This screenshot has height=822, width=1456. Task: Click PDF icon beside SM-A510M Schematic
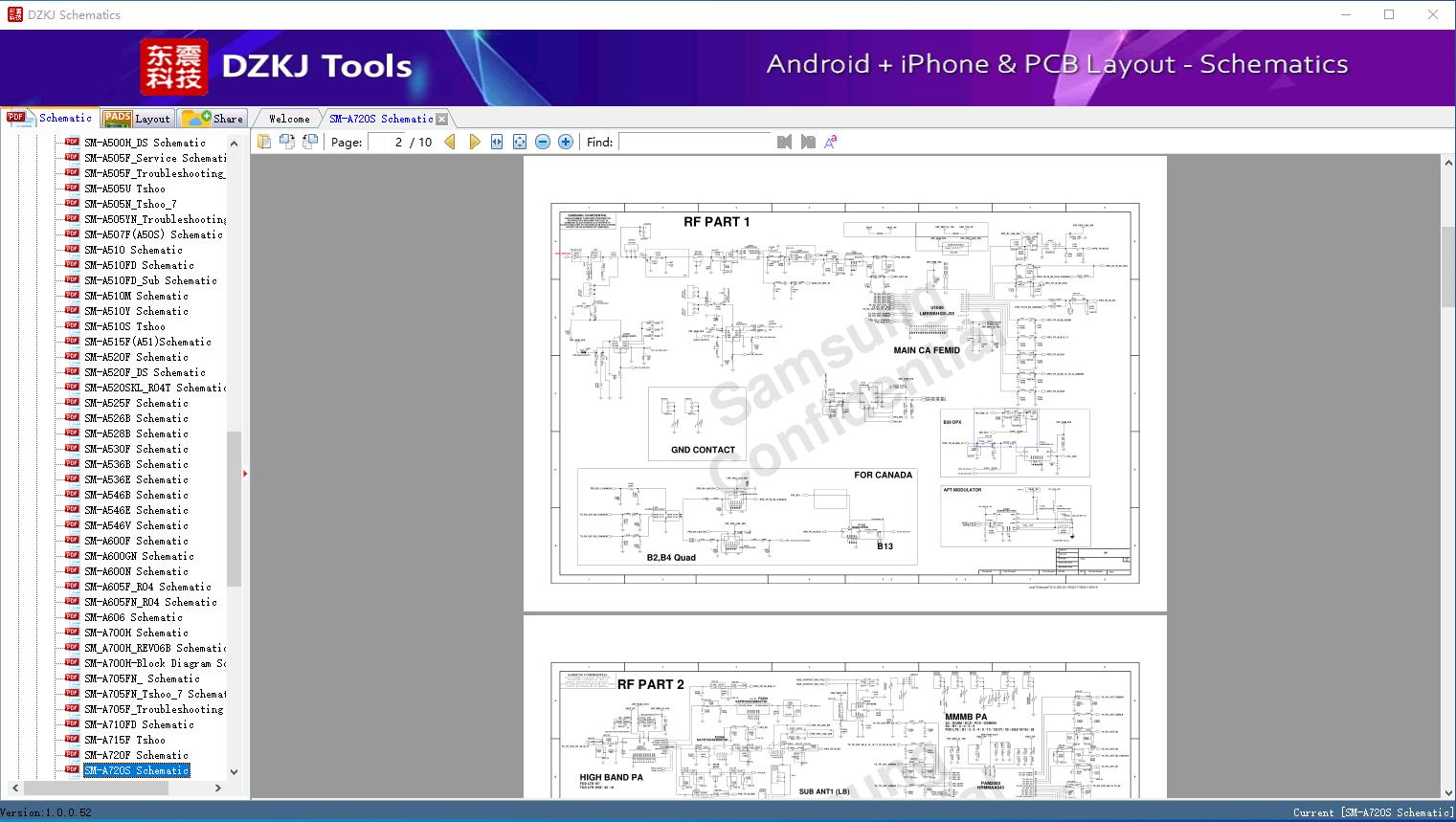click(72, 295)
